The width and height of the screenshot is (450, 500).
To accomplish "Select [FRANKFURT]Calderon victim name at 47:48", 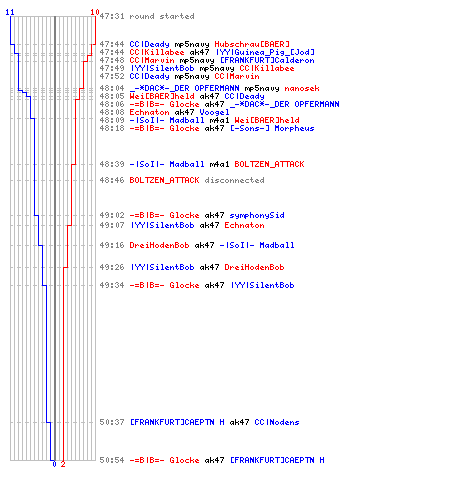I will (267, 60).
